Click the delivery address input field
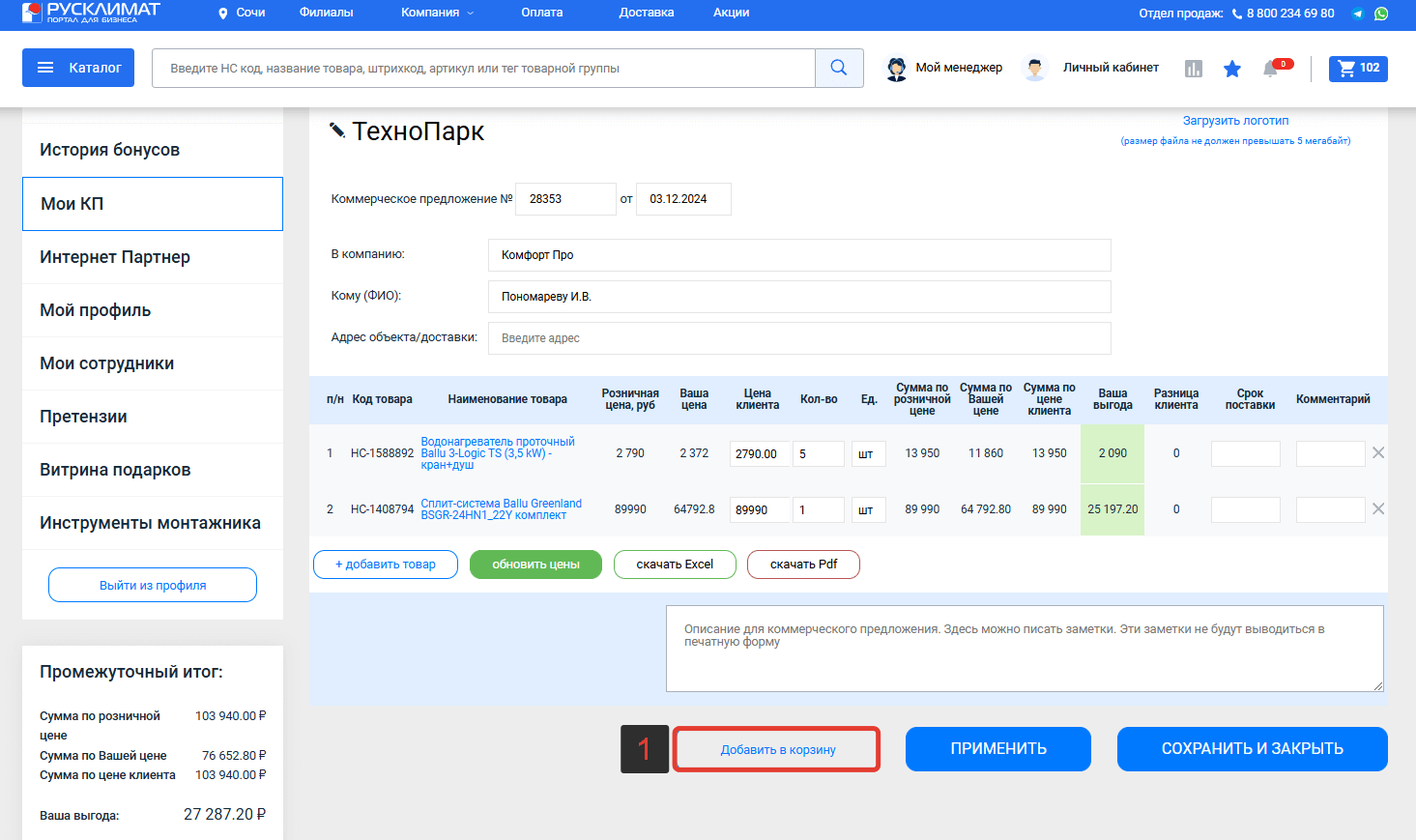 tap(799, 338)
